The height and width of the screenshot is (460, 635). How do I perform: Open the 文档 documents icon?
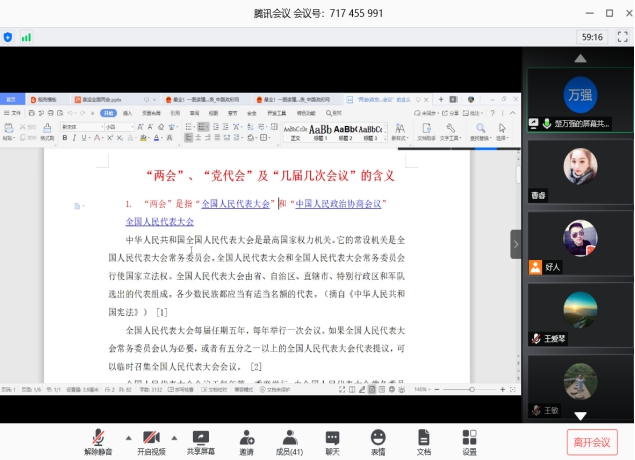click(x=424, y=441)
